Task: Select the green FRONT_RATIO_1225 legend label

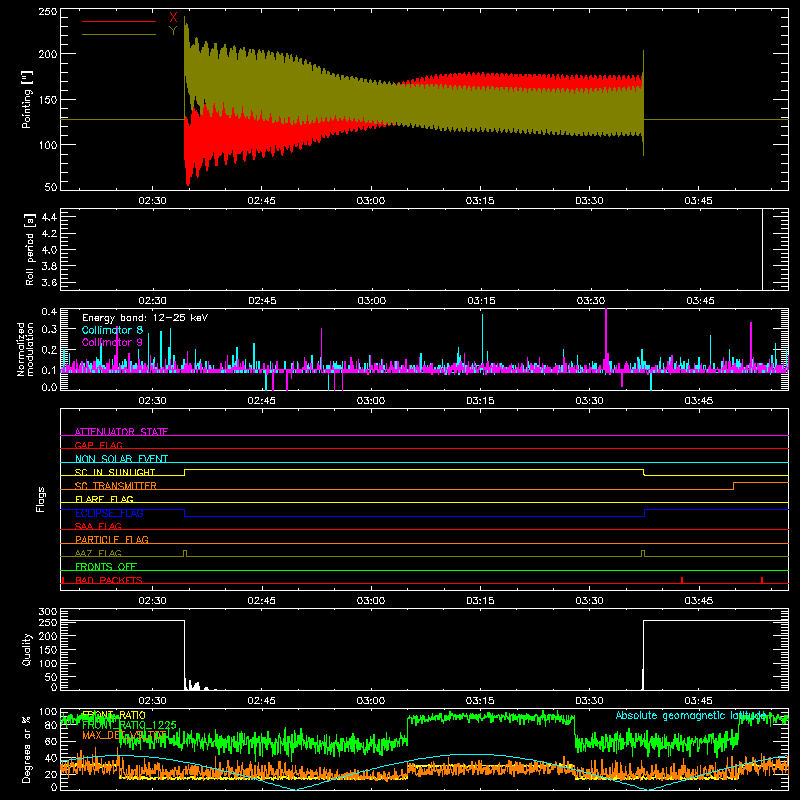Action: click(129, 725)
